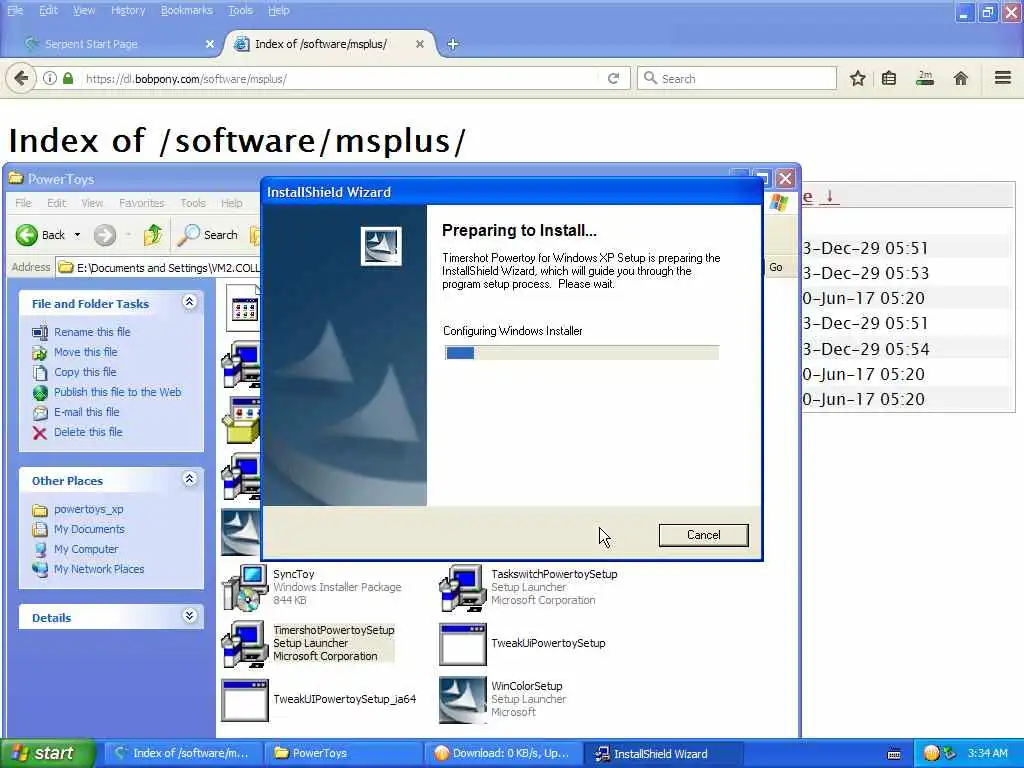Switch to InstallShield Wizard taskbar button
The height and width of the screenshot is (768, 1024).
[x=663, y=754]
